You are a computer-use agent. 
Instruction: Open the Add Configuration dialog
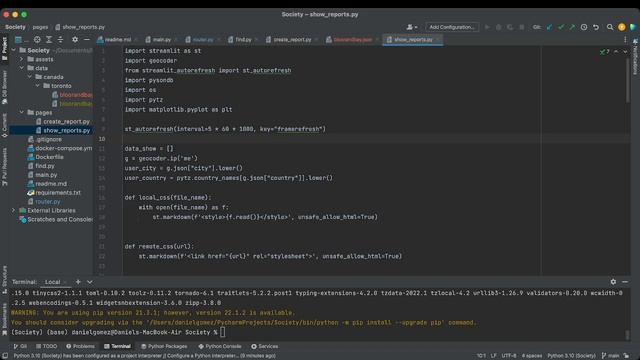[x=452, y=27]
